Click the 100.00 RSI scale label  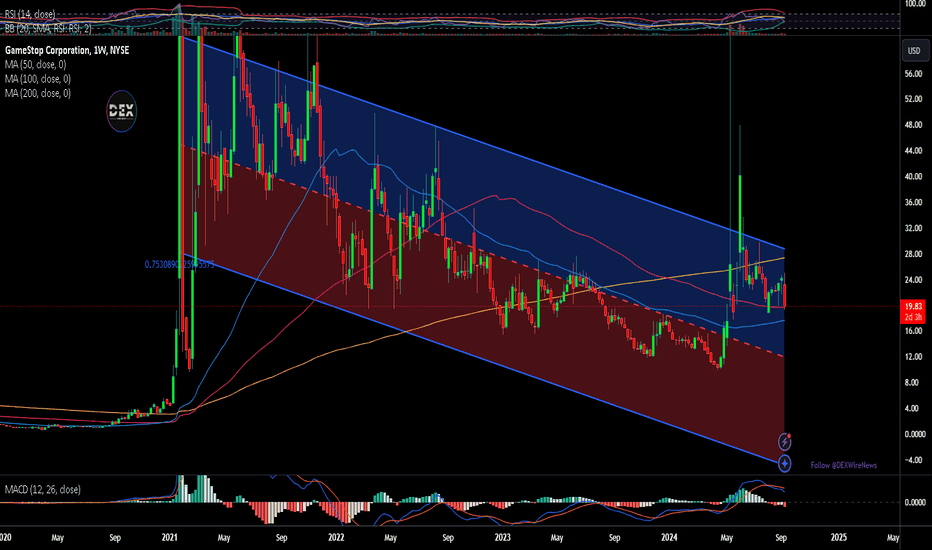pos(915,4)
